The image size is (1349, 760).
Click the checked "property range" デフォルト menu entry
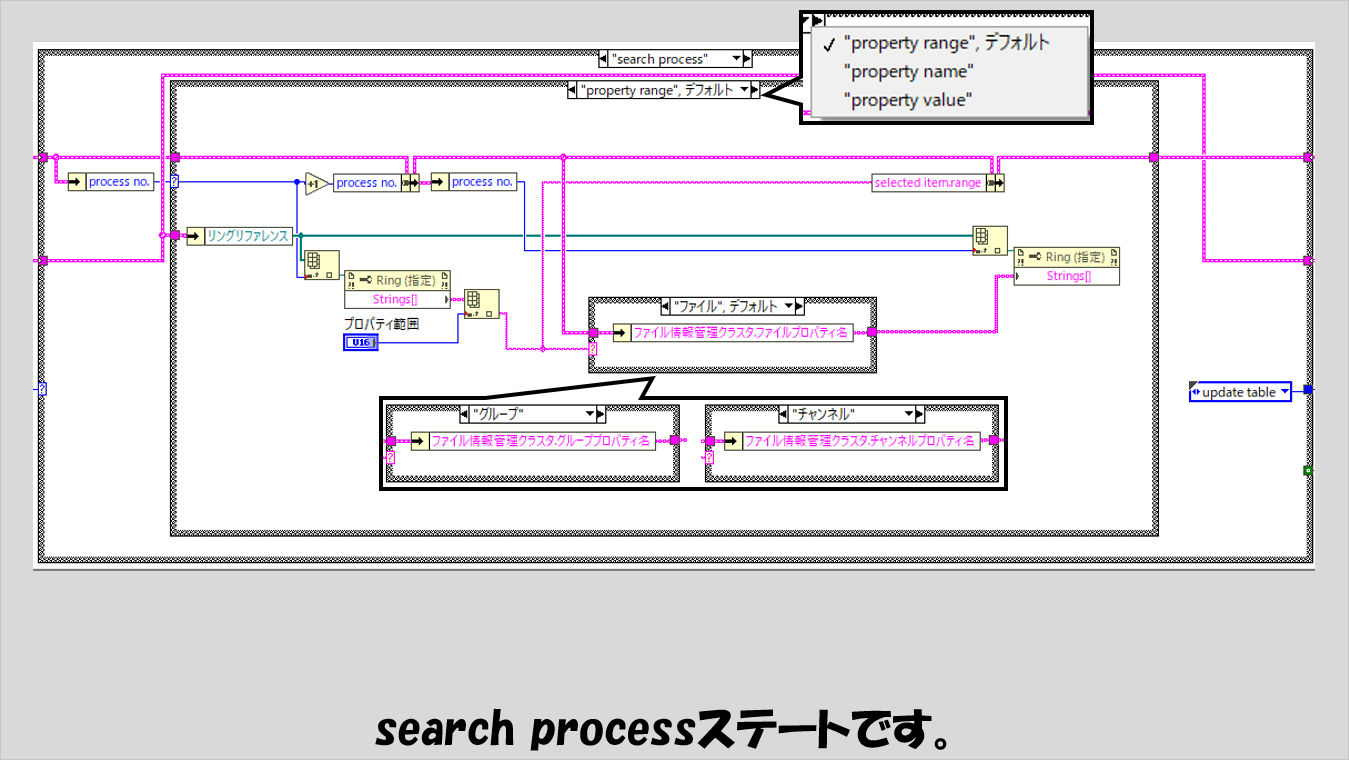(x=946, y=43)
